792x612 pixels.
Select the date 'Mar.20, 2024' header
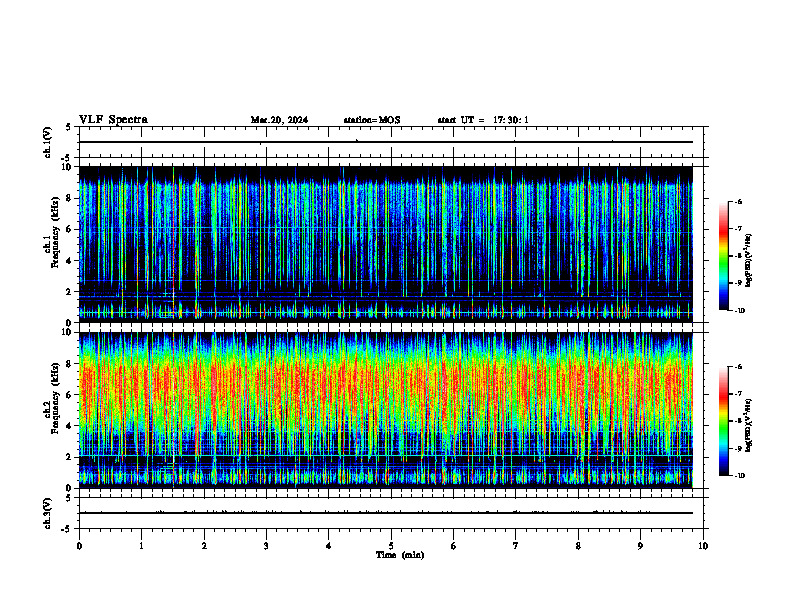pyautogui.click(x=279, y=120)
